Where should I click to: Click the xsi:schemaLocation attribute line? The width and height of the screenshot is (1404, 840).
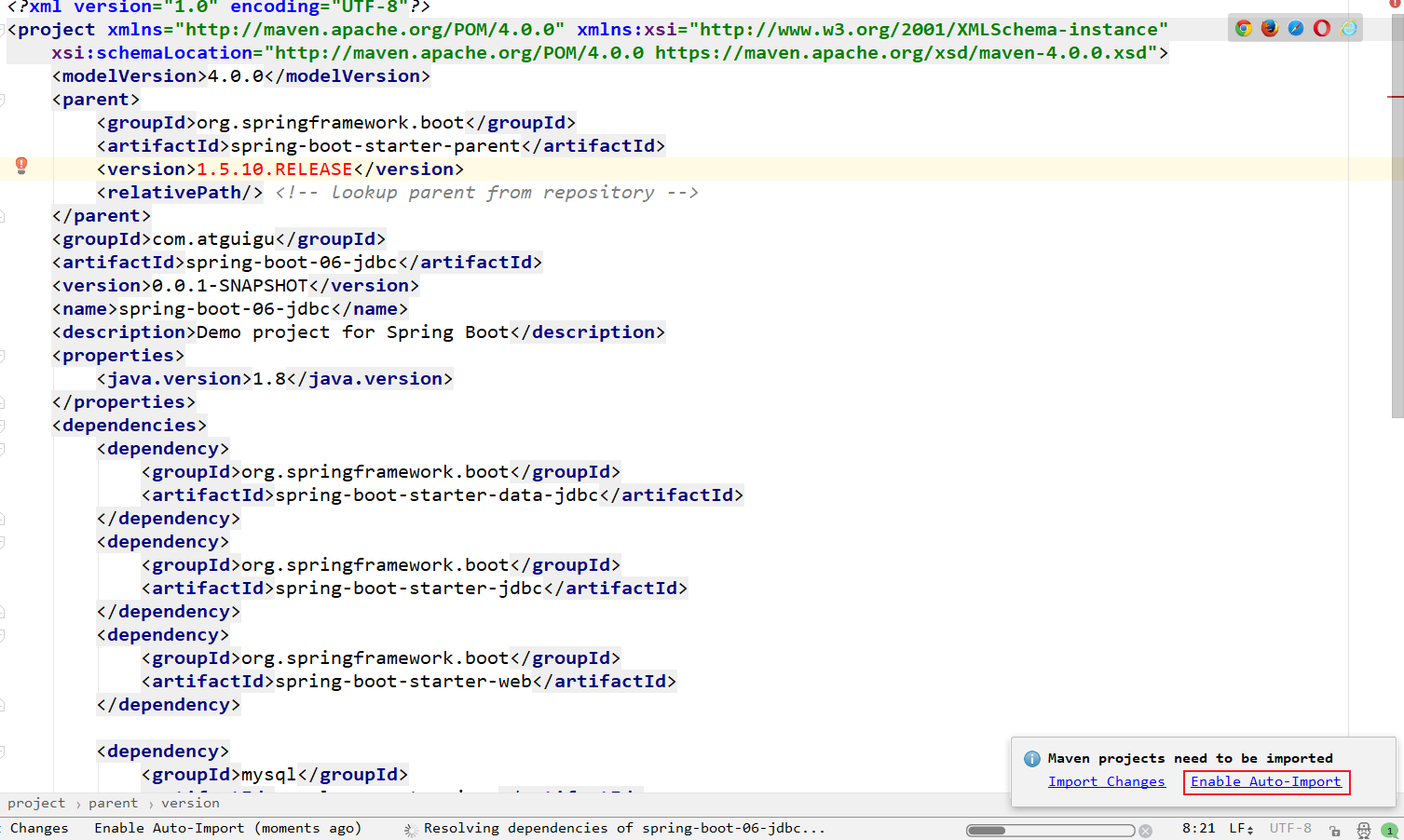pos(609,52)
